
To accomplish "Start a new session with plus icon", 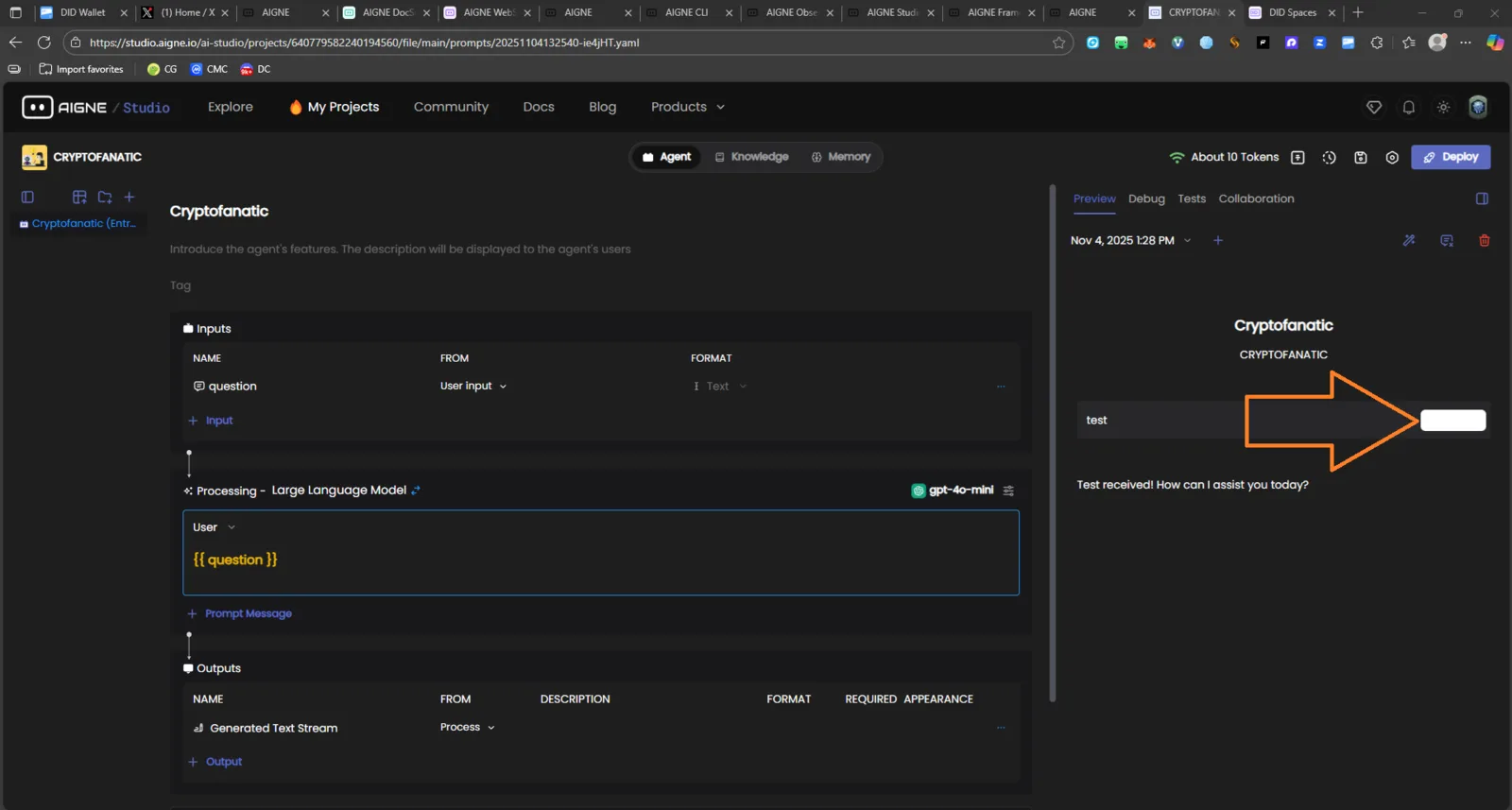I will (1218, 241).
